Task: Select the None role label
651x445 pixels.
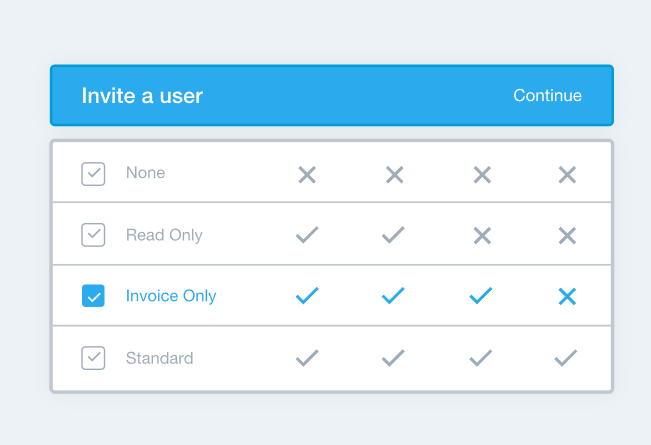Action: click(145, 173)
